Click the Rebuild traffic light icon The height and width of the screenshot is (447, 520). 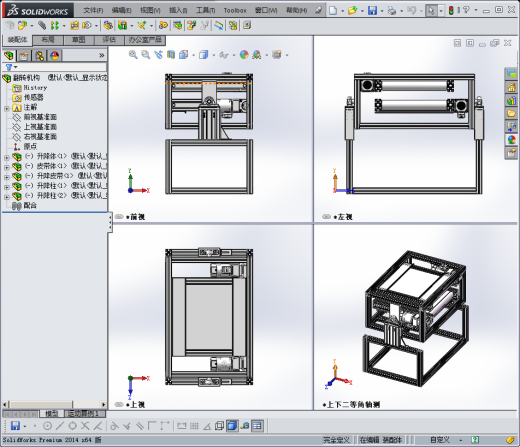click(451, 11)
